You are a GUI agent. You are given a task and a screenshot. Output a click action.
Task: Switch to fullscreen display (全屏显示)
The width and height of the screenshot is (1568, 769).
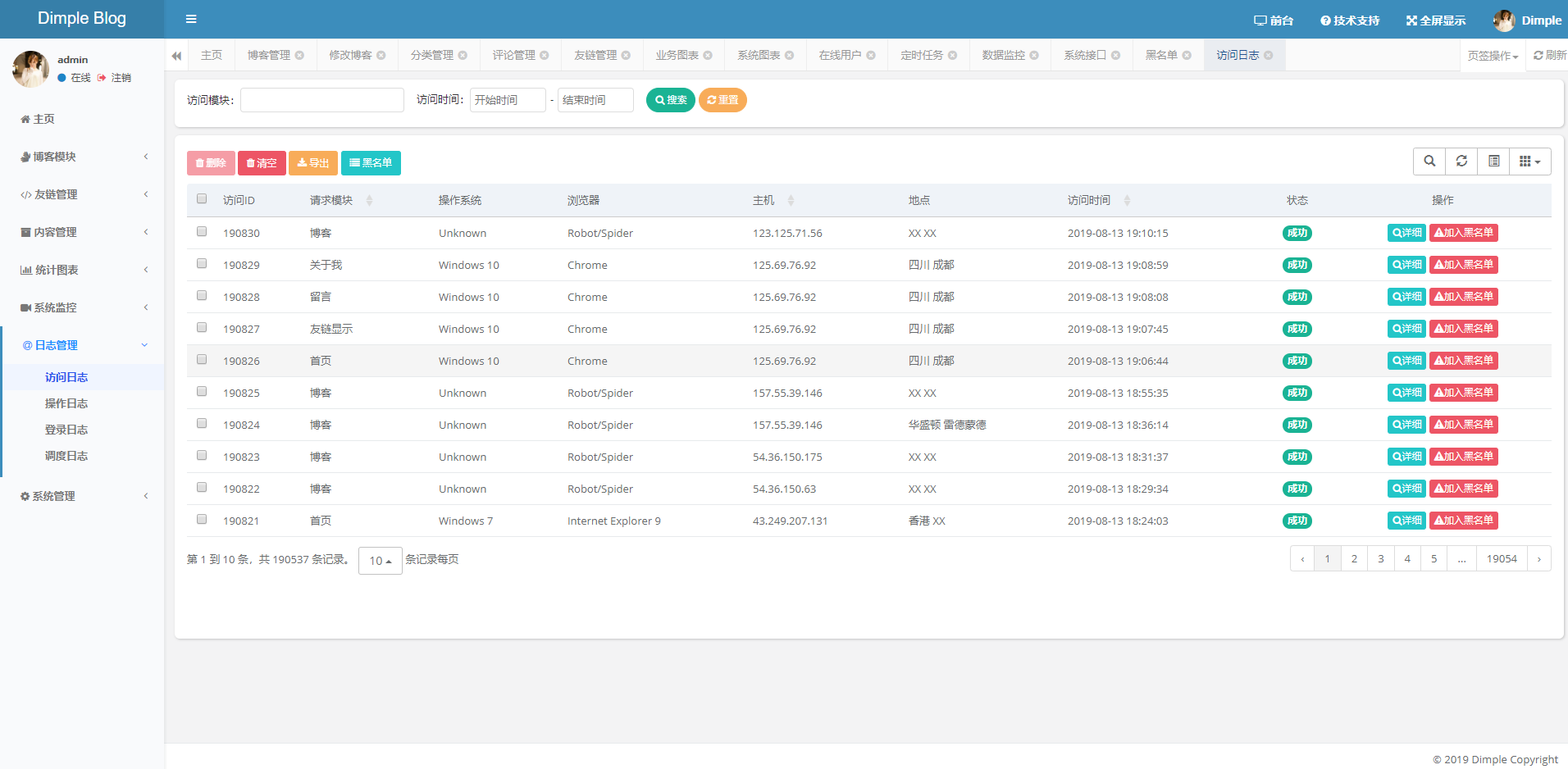coord(1436,20)
